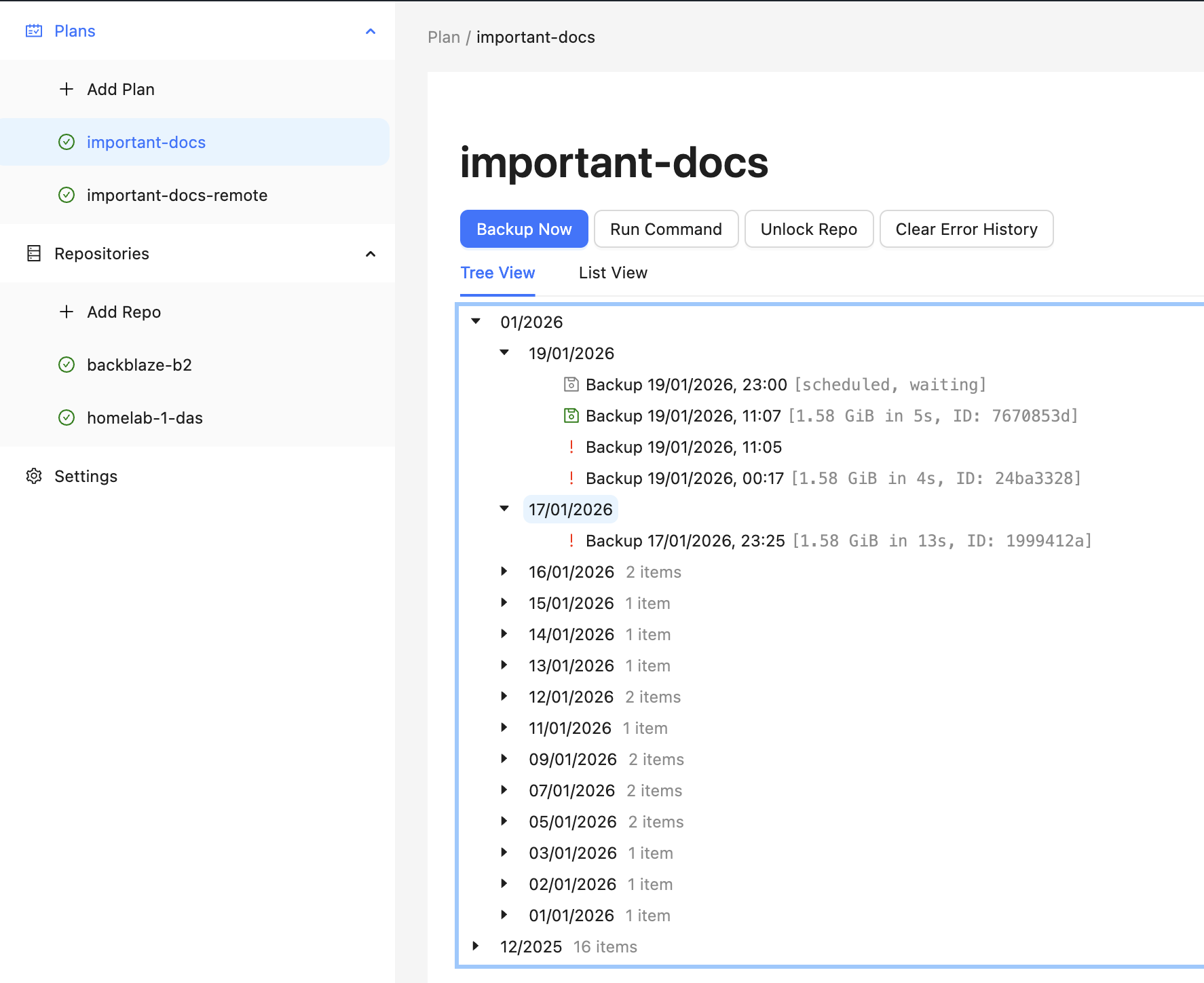Click the plus icon beside Add Plan
Viewport: 1204px width, 983px height.
coord(67,90)
